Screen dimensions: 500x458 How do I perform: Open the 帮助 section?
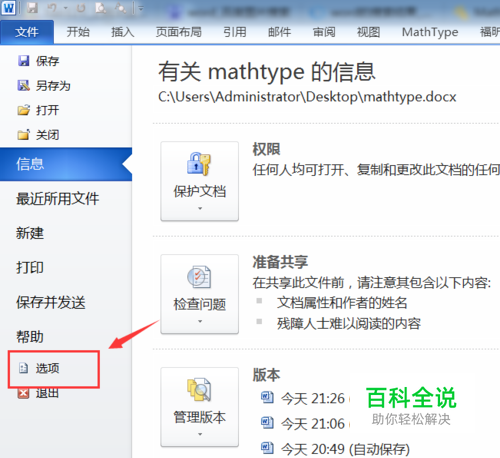pyautogui.click(x=30, y=337)
